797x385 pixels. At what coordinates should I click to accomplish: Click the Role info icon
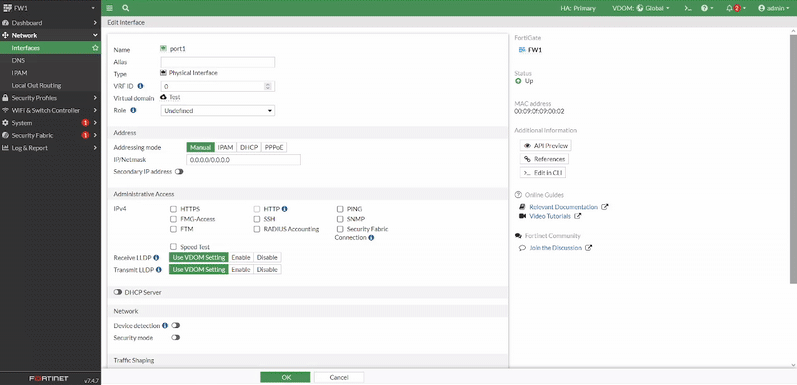click(x=133, y=110)
